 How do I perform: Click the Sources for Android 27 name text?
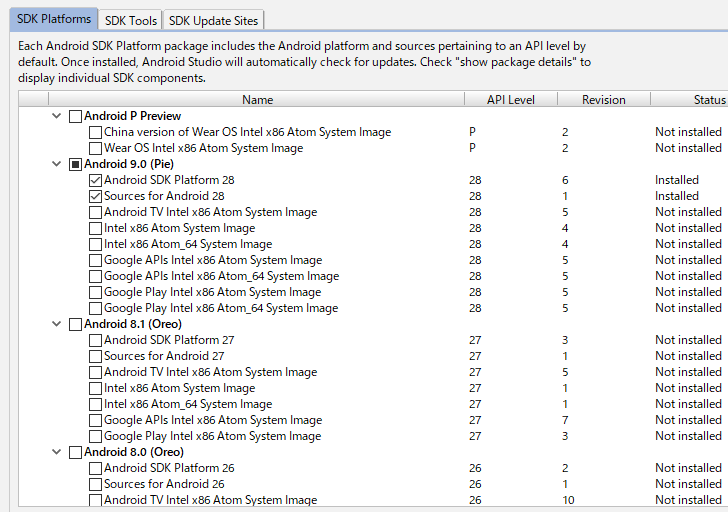coord(164,356)
